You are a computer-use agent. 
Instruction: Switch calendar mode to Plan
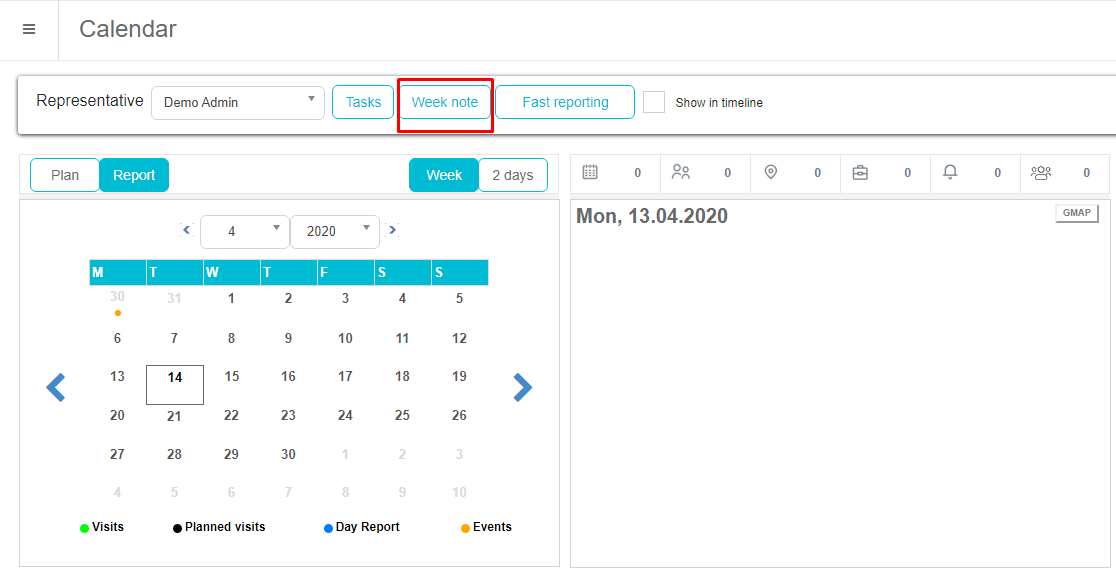(x=65, y=175)
